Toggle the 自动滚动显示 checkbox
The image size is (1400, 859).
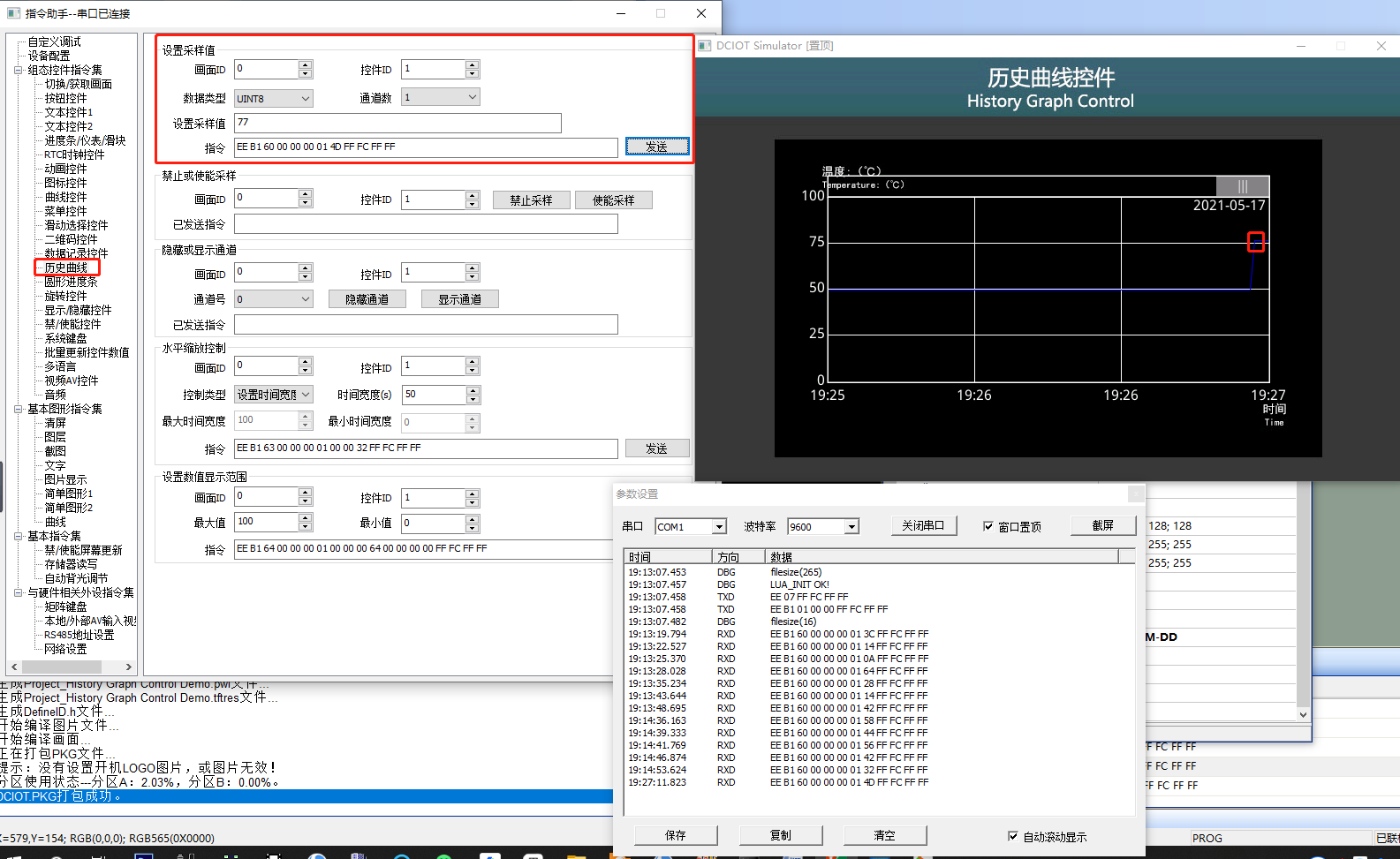point(1013,836)
